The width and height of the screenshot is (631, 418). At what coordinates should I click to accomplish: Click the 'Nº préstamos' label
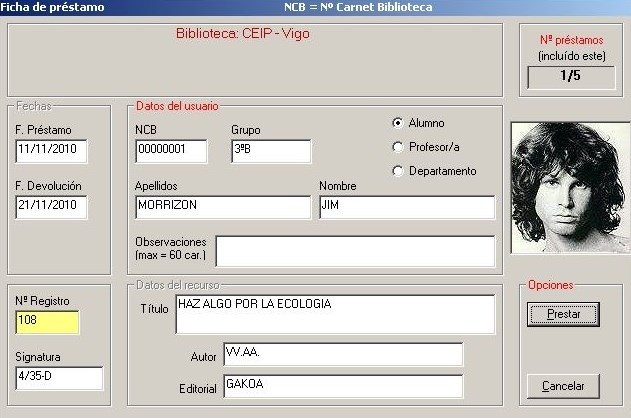point(571,40)
